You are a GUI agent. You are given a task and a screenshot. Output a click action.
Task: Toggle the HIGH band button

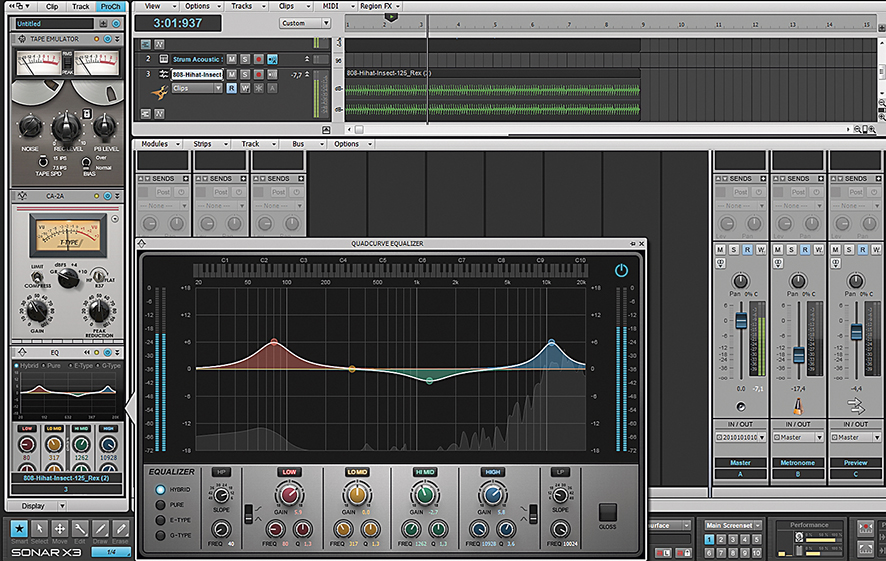pyautogui.click(x=493, y=472)
